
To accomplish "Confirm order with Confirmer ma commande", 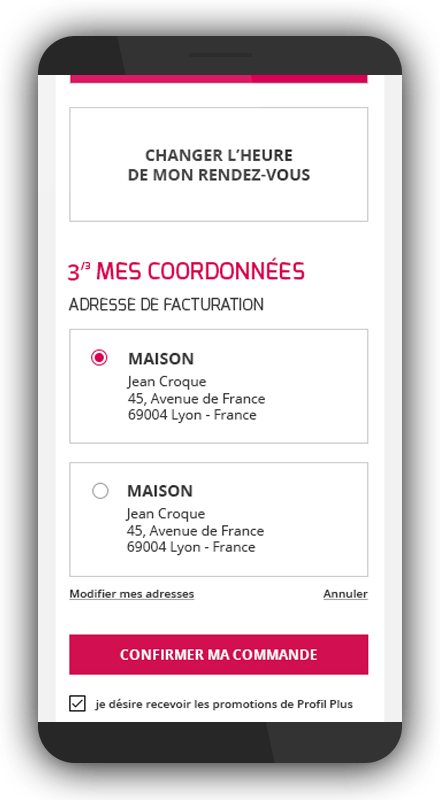I will tap(218, 655).
